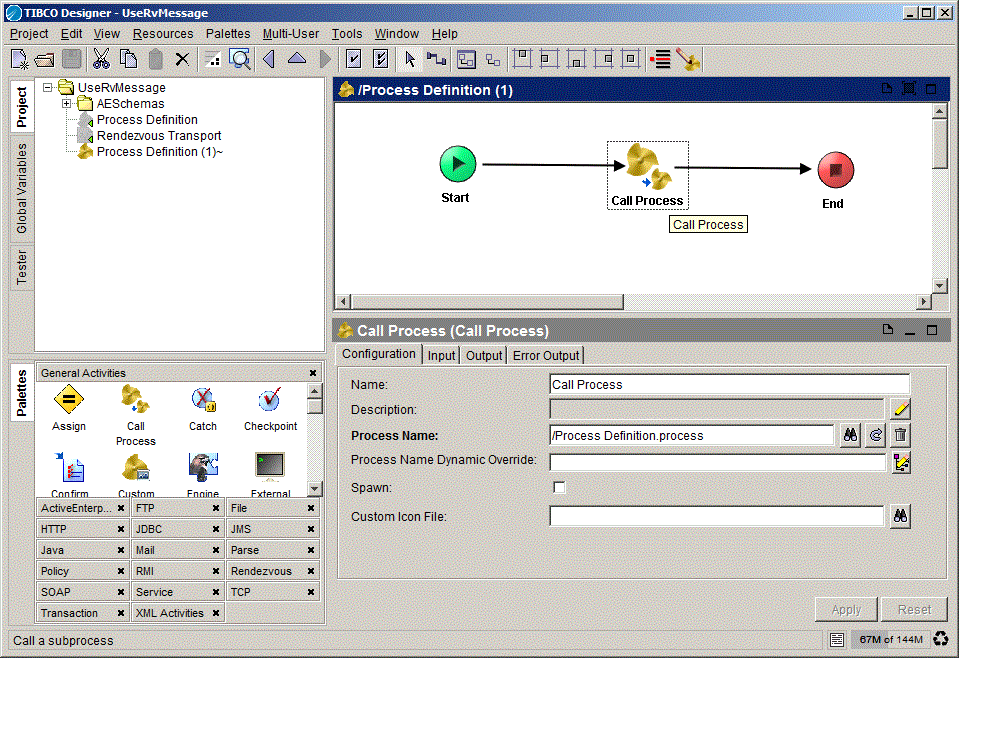990x740 pixels.
Task: Open the Global Variables side tab
Action: coord(21,188)
